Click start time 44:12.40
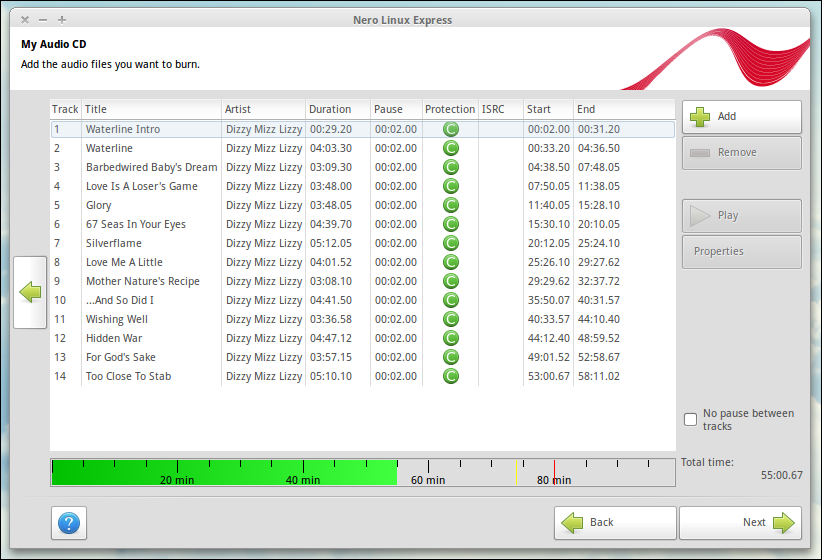Screen dimensions: 822x560 click(548, 338)
